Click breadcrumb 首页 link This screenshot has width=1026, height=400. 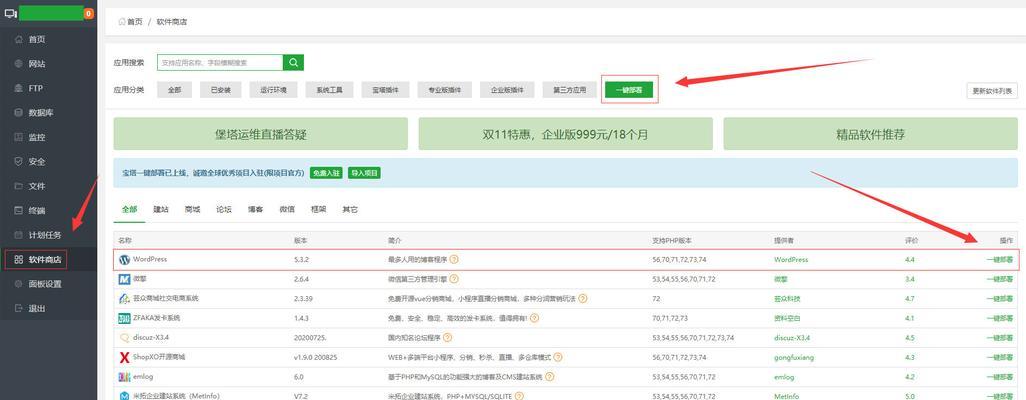click(x=135, y=22)
